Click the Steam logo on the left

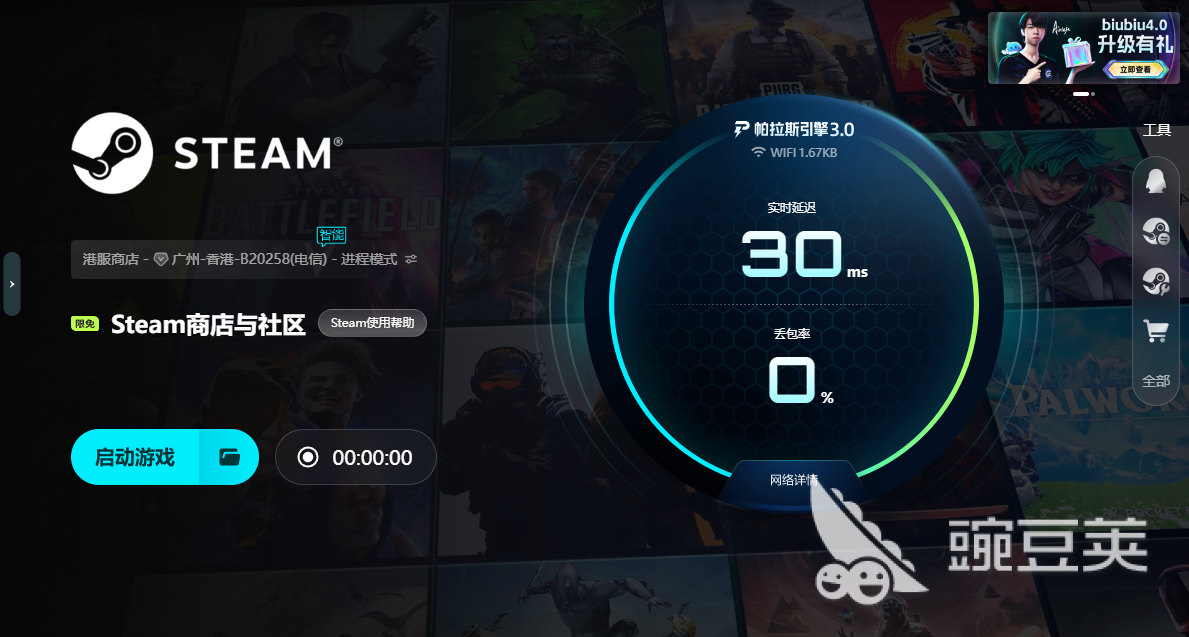pyautogui.click(x=112, y=153)
